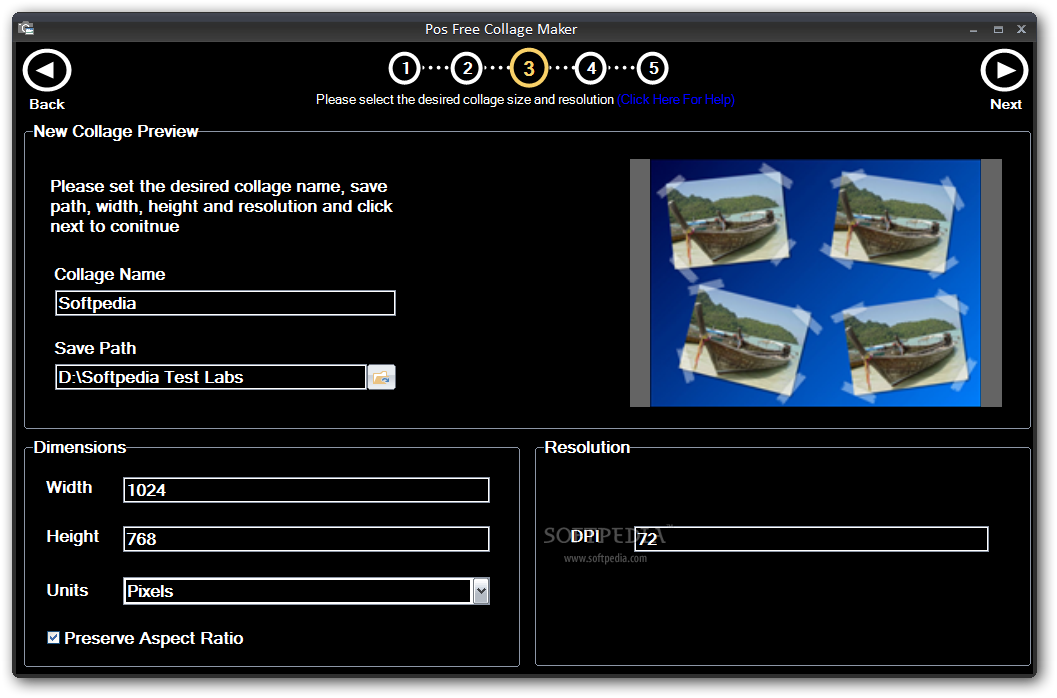The image size is (1057, 698).
Task: Click the New Collage Preview group title
Action: tap(116, 132)
